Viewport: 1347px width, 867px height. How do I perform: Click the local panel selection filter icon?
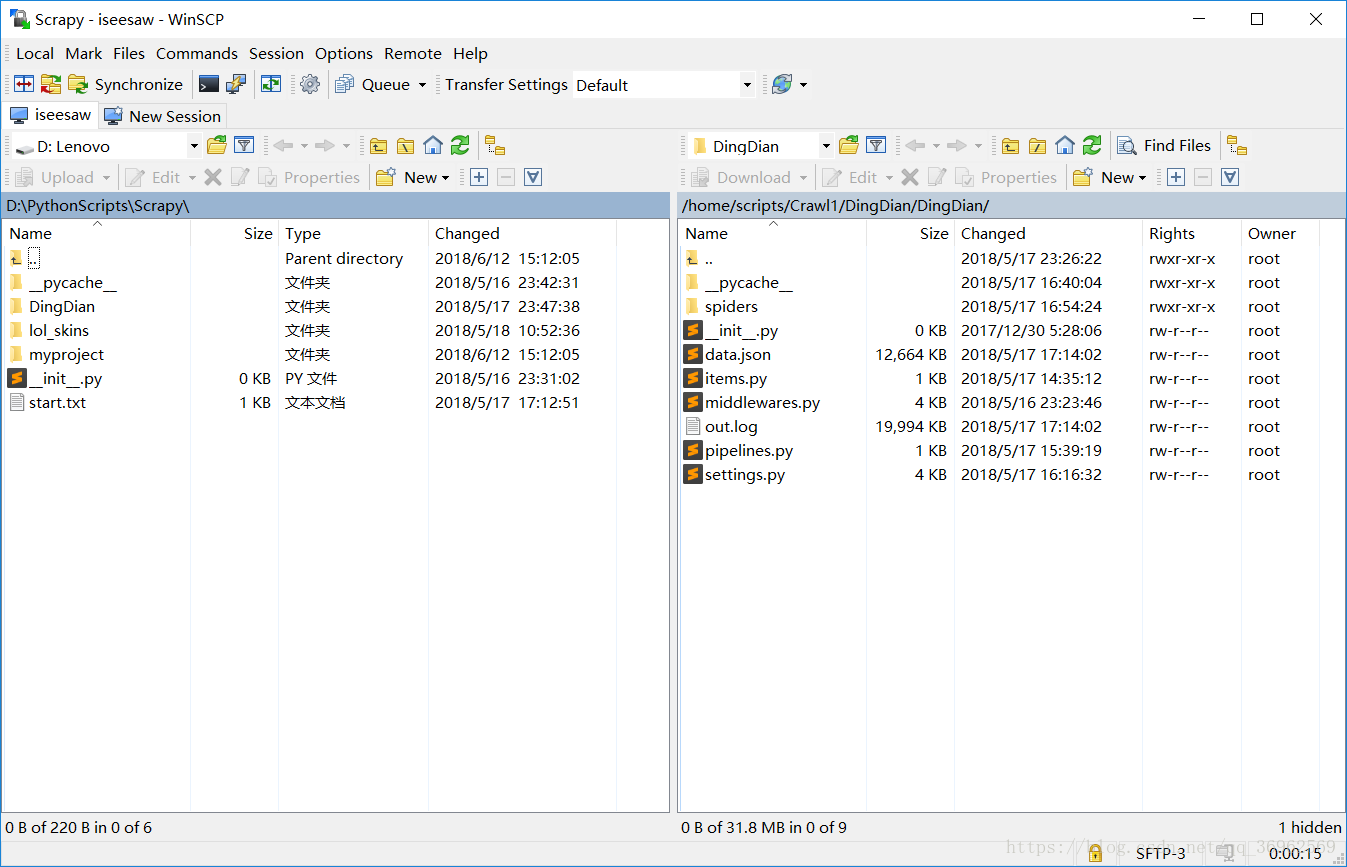click(x=533, y=178)
